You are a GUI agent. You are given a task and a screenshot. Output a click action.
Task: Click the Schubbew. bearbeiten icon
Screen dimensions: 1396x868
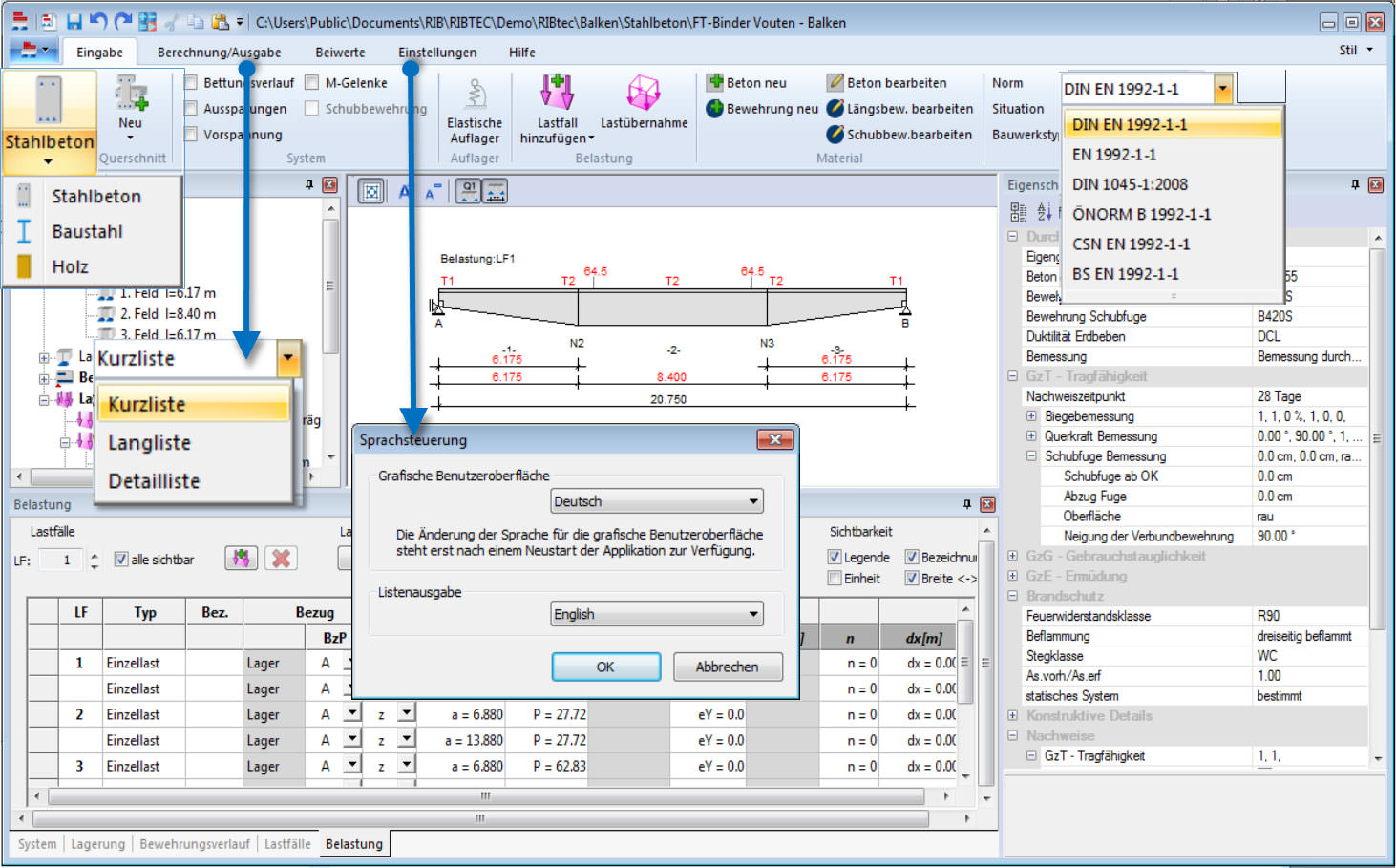tap(835, 134)
